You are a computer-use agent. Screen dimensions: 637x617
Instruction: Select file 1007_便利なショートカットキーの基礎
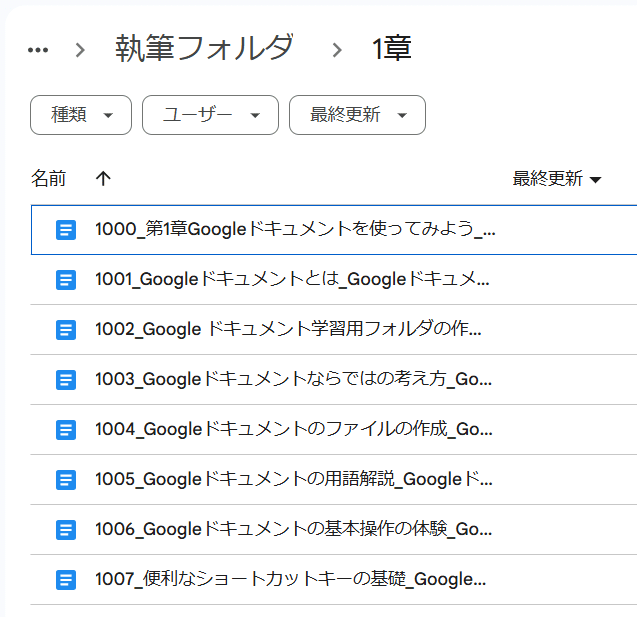point(334,579)
